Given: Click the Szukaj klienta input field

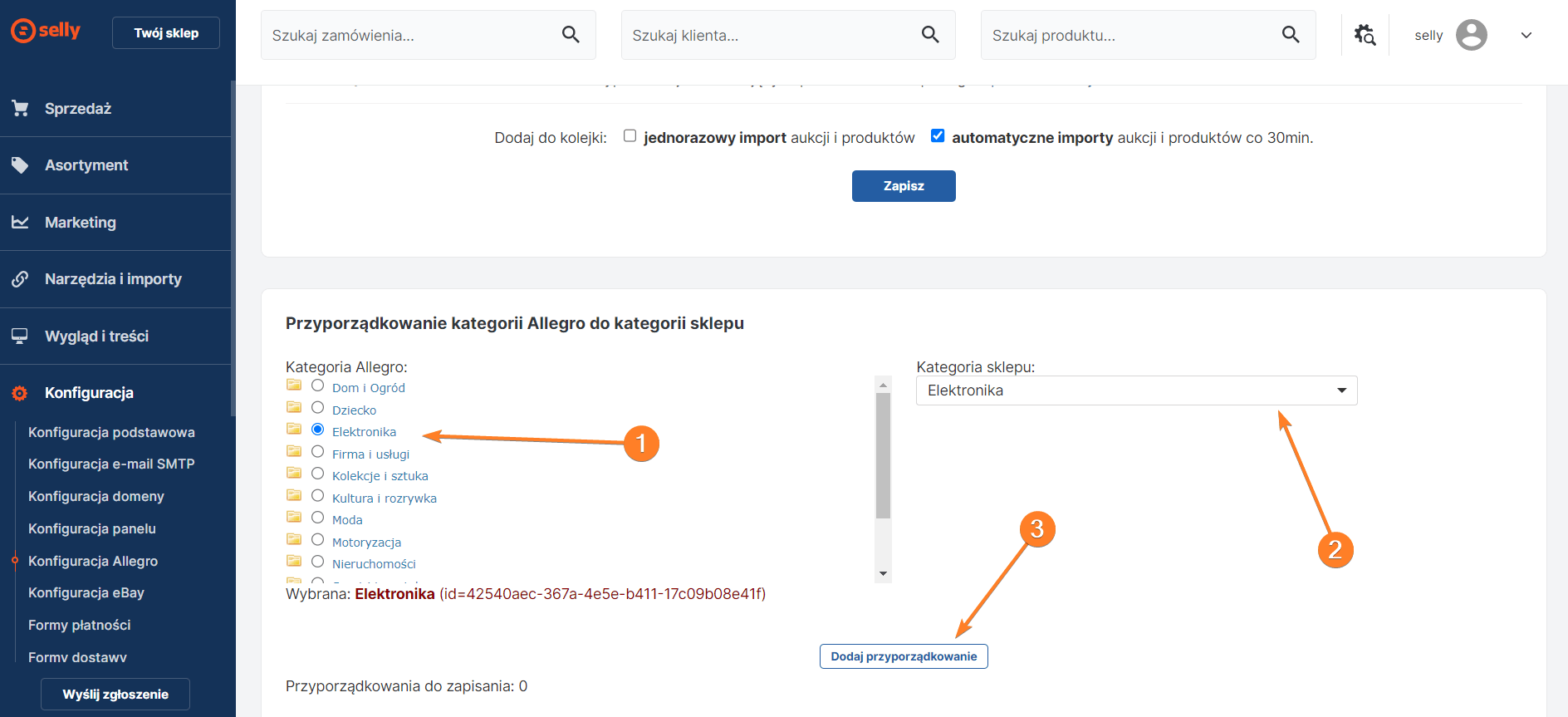Looking at the screenshot, I should (x=768, y=35).
